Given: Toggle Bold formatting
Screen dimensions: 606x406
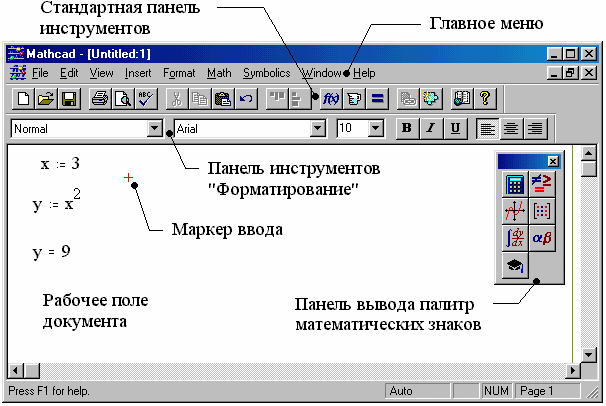Looking at the screenshot, I should coord(407,128).
